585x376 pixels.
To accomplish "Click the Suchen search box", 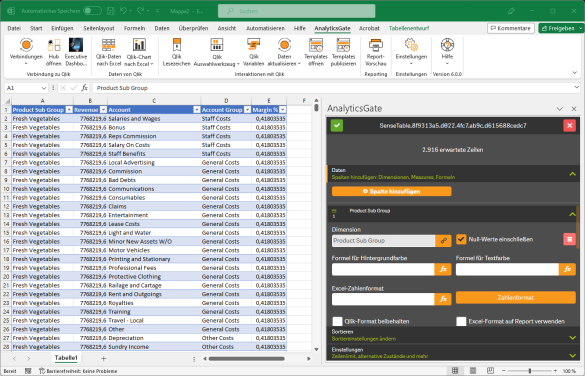I will [297, 11].
